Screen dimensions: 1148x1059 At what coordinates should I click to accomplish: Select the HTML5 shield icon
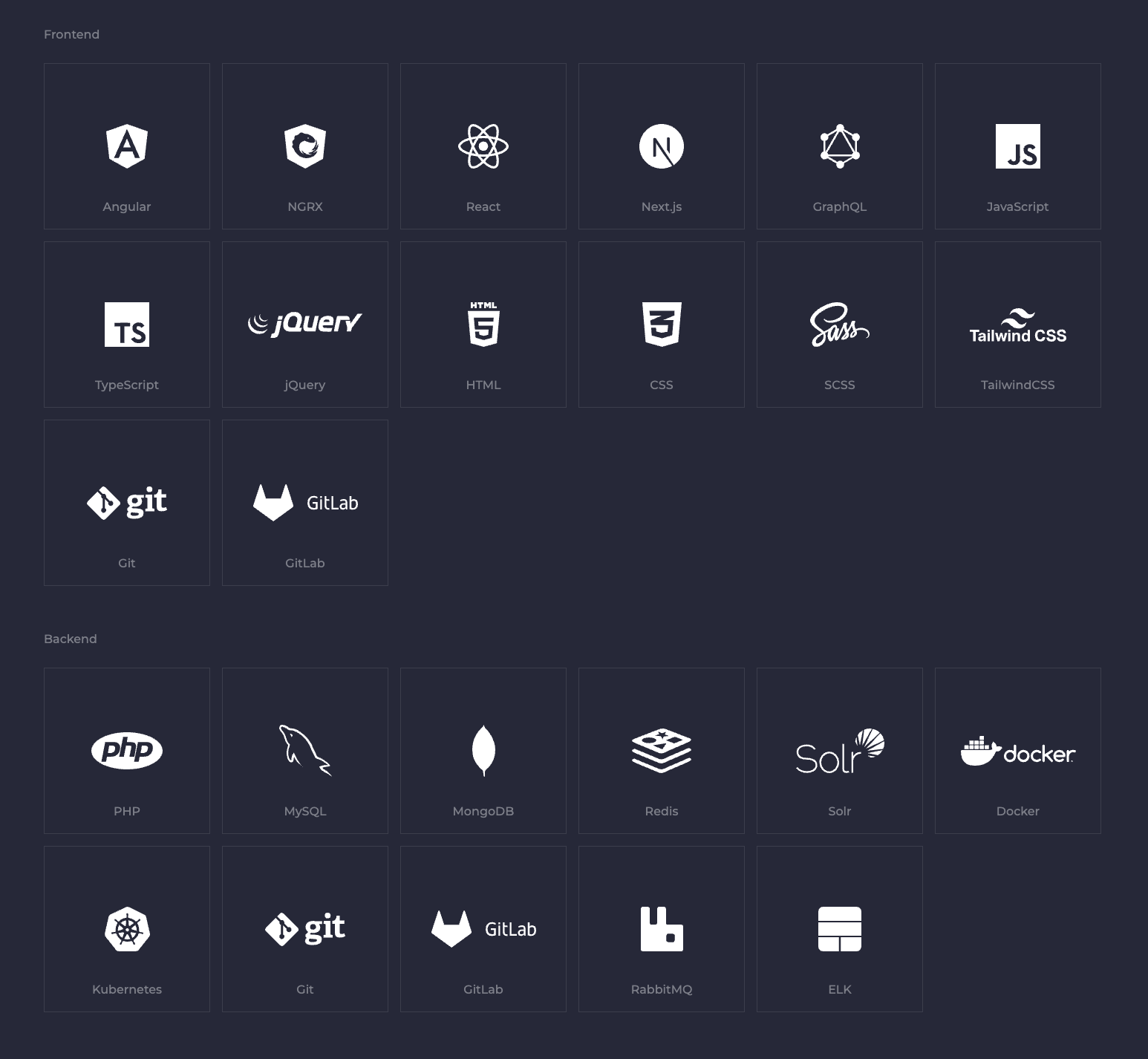click(x=483, y=325)
